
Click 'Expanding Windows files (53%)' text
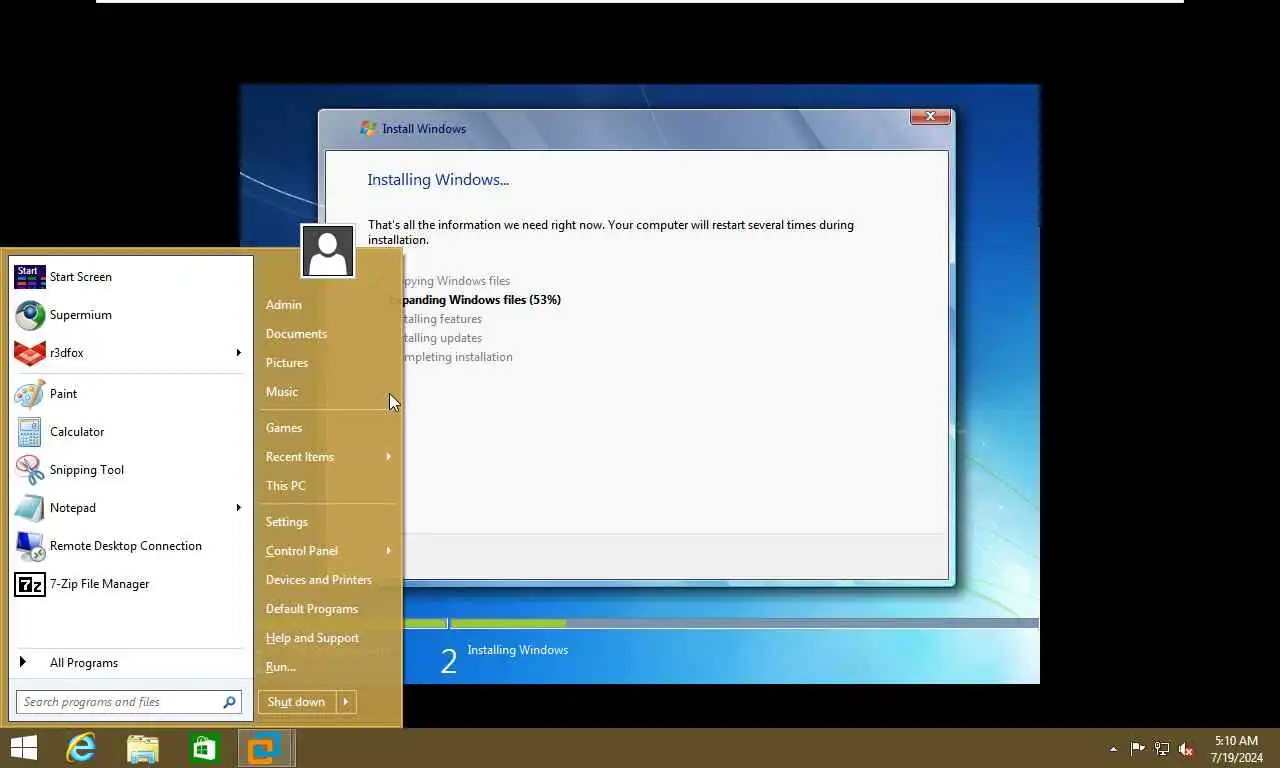tap(480, 300)
